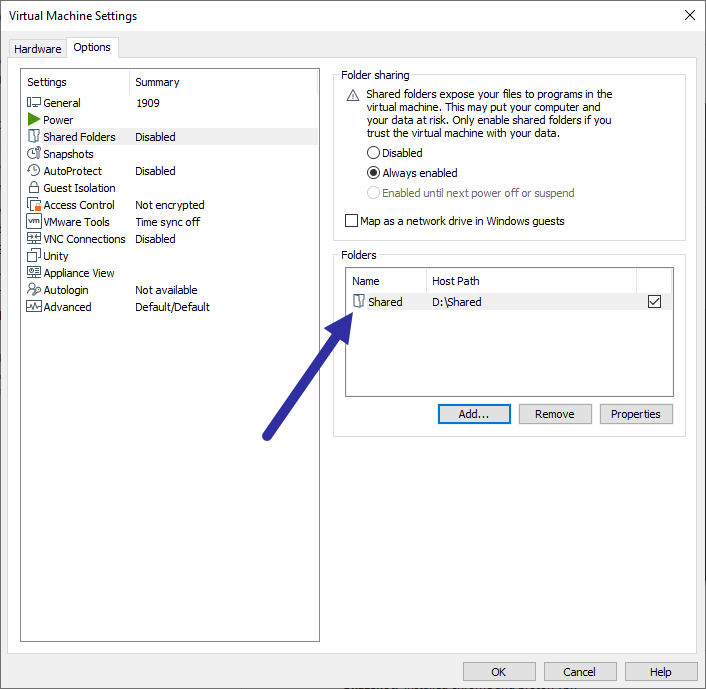Click the Autologin user icon
Viewport: 706px width, 689px height.
point(34,289)
